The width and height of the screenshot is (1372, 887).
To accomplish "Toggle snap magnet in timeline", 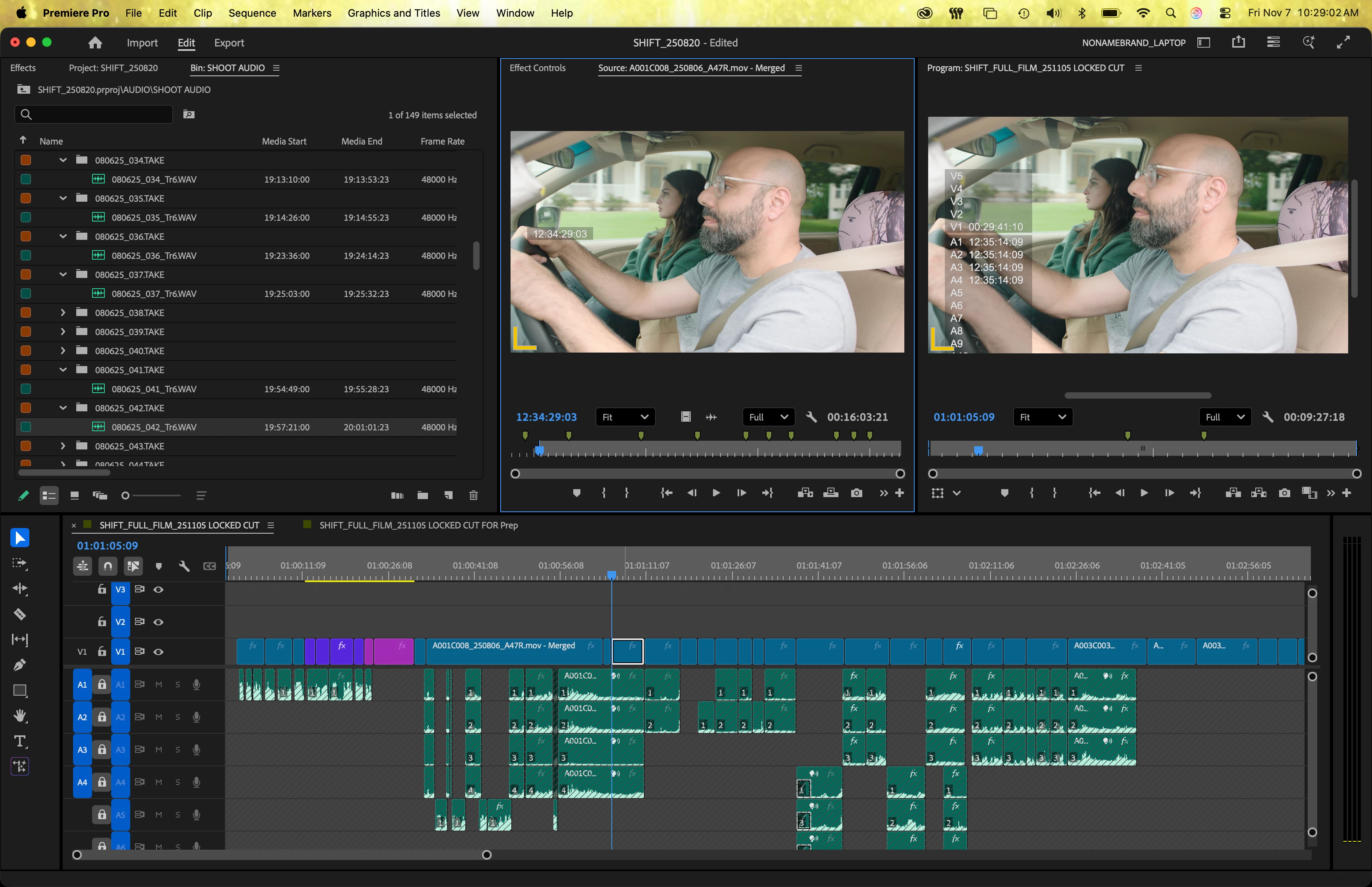I will click(x=108, y=566).
